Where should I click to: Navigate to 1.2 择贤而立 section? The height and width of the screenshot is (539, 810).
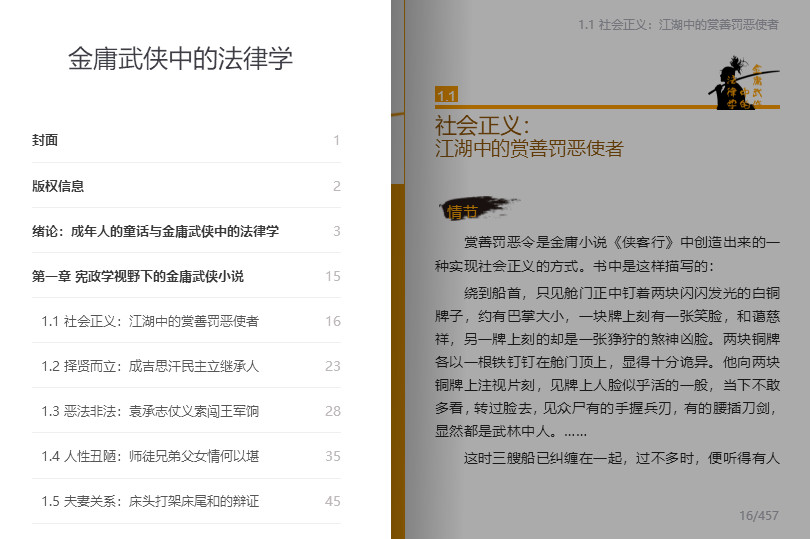(150, 366)
